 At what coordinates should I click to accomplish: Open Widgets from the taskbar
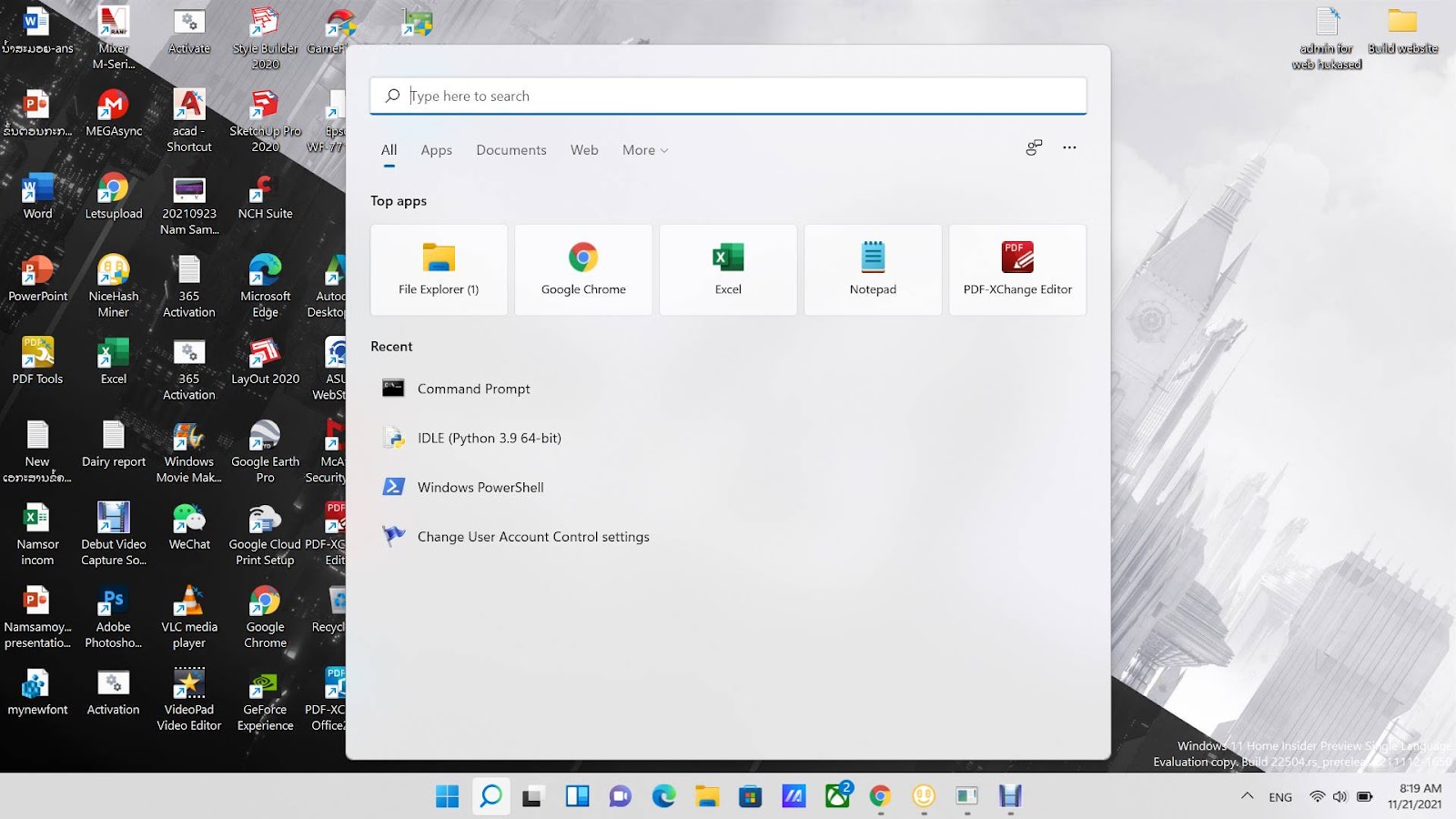tap(577, 796)
